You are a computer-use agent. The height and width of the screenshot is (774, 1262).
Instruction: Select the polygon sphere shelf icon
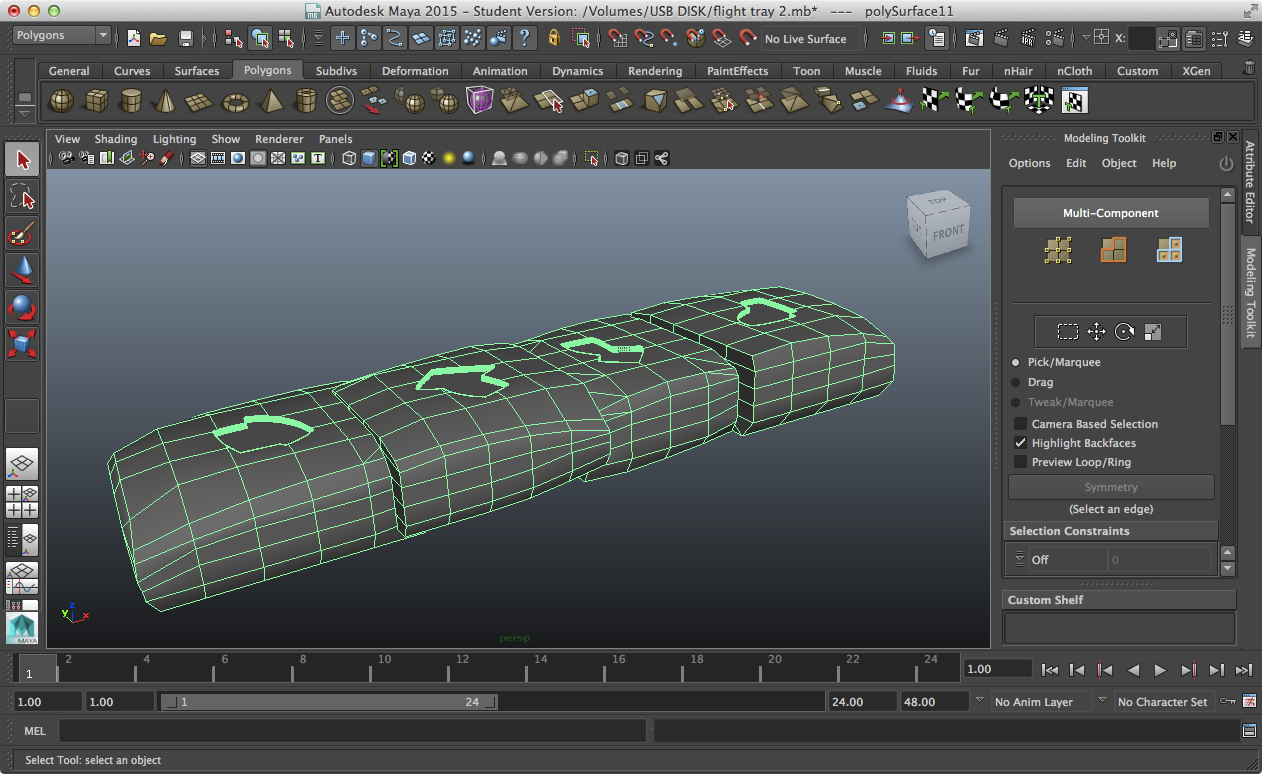click(x=62, y=101)
